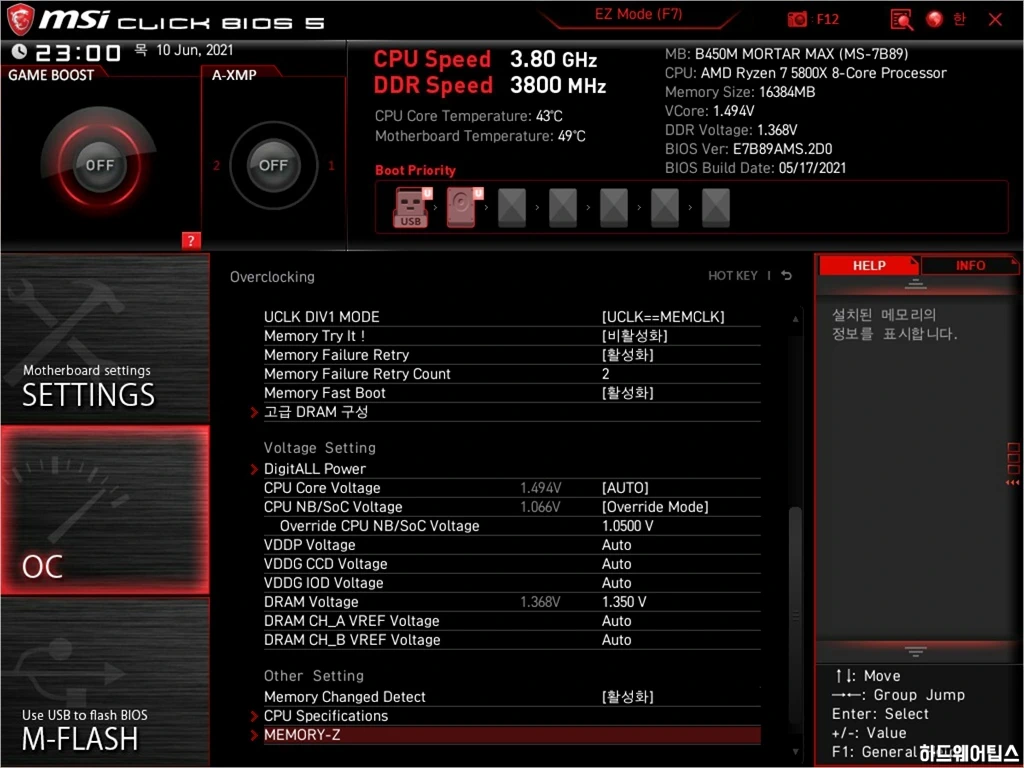Screen dimensions: 1024x768
Task: Expand the CPU Specifications submenu arrow
Action: click(255, 716)
